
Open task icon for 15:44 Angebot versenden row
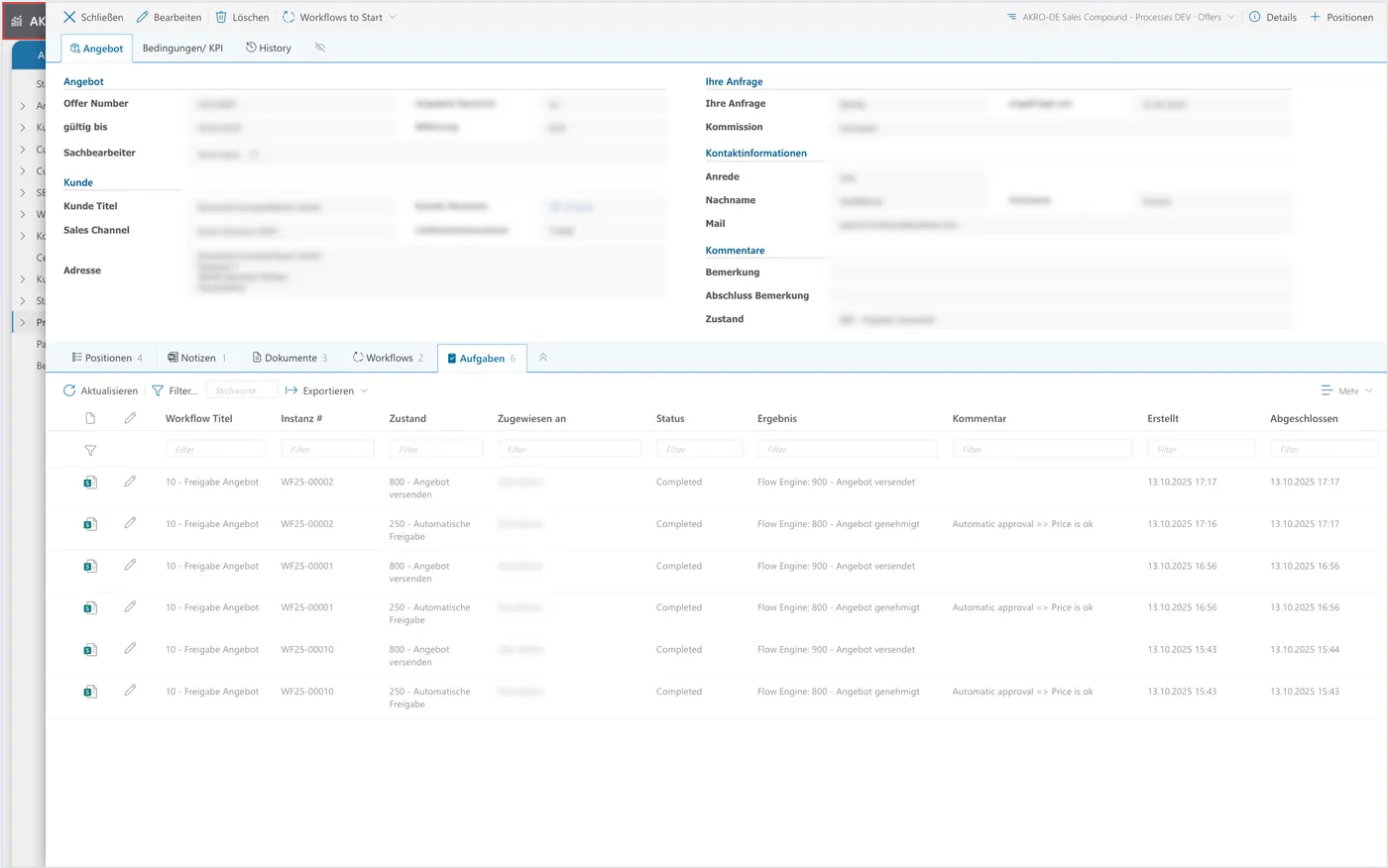(90, 650)
